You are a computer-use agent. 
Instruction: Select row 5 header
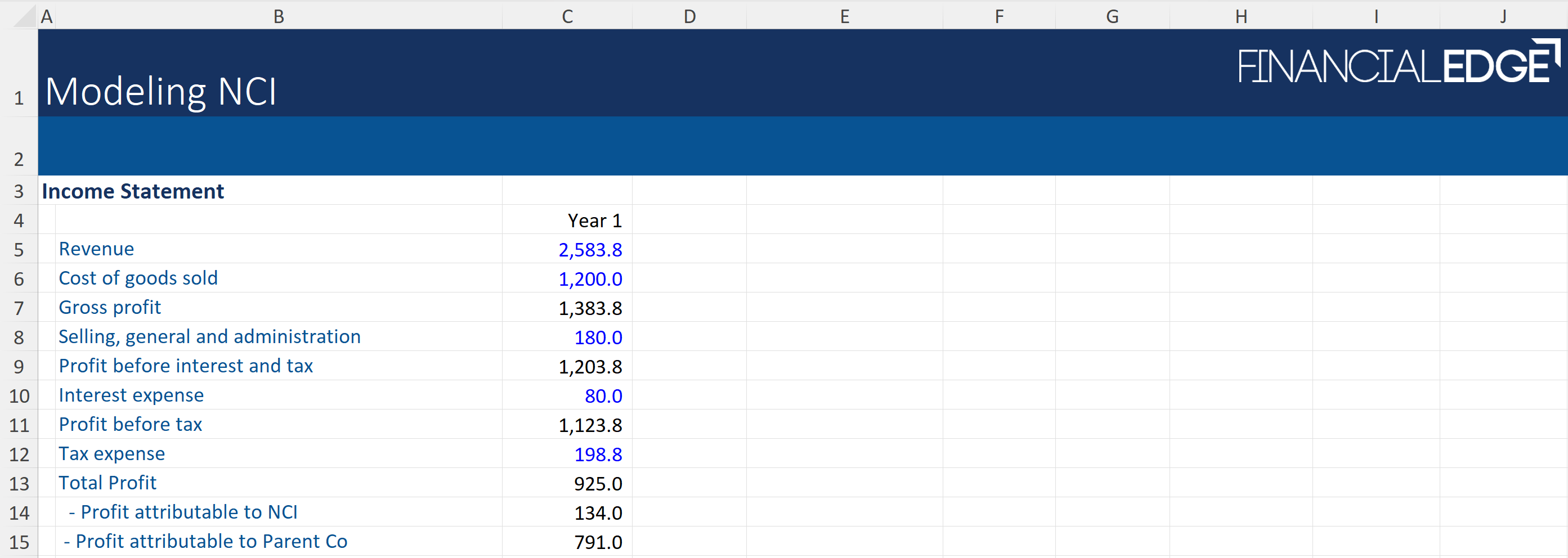point(19,250)
